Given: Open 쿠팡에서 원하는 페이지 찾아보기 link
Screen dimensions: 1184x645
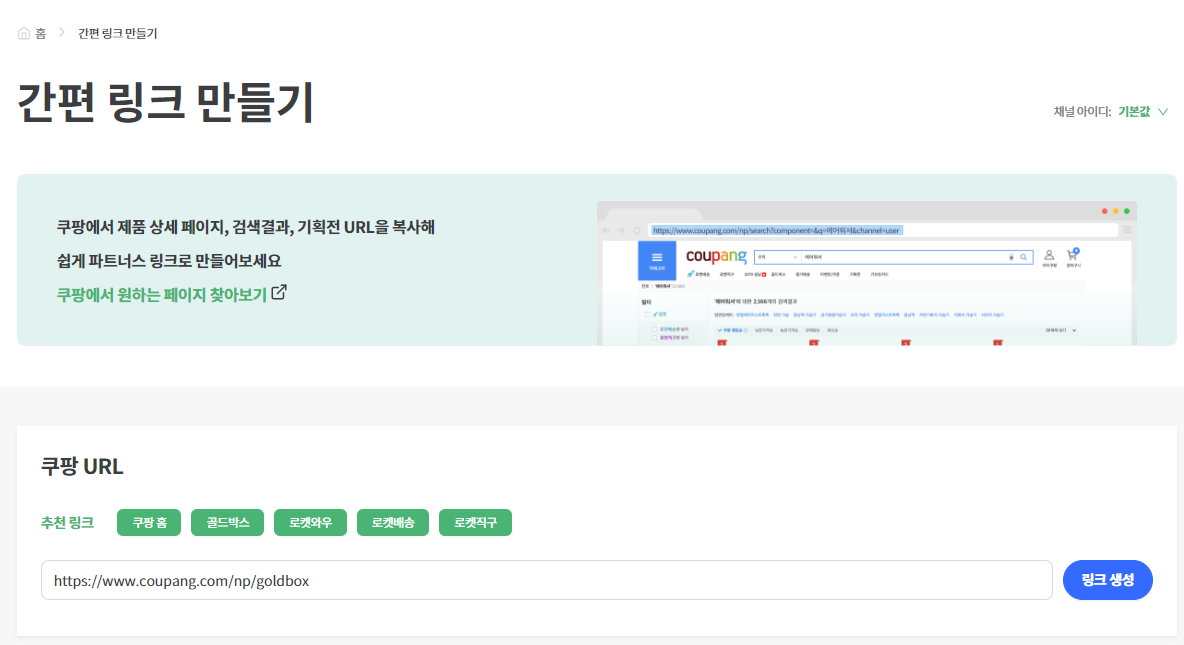Looking at the screenshot, I should tap(162, 294).
